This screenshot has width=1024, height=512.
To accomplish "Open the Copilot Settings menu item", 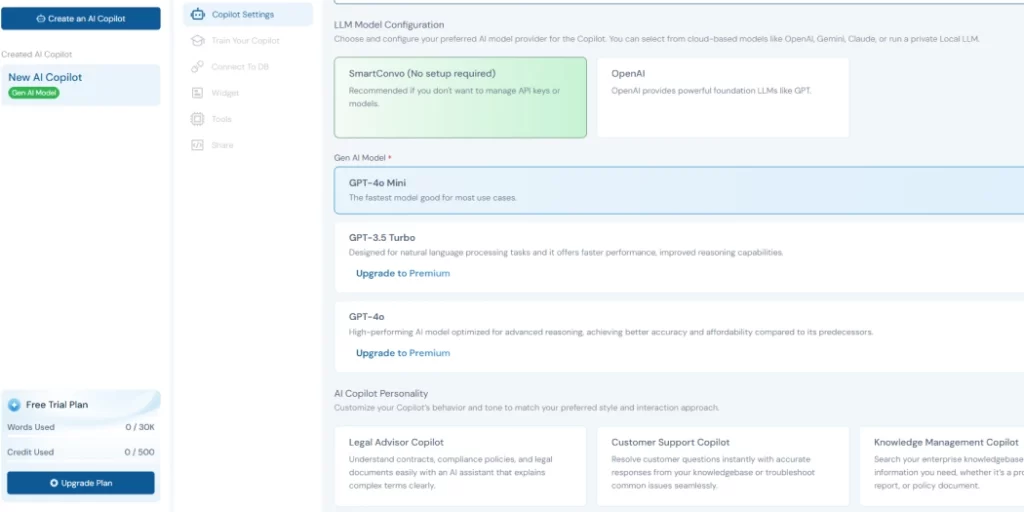I will click(248, 14).
